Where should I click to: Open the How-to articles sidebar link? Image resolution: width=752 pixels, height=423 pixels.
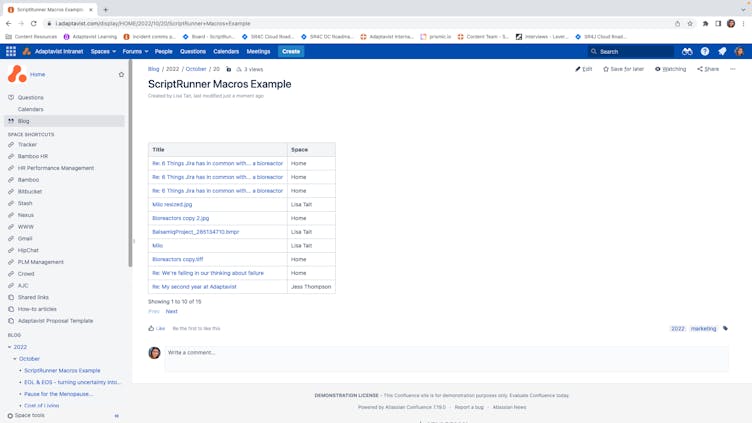point(37,309)
